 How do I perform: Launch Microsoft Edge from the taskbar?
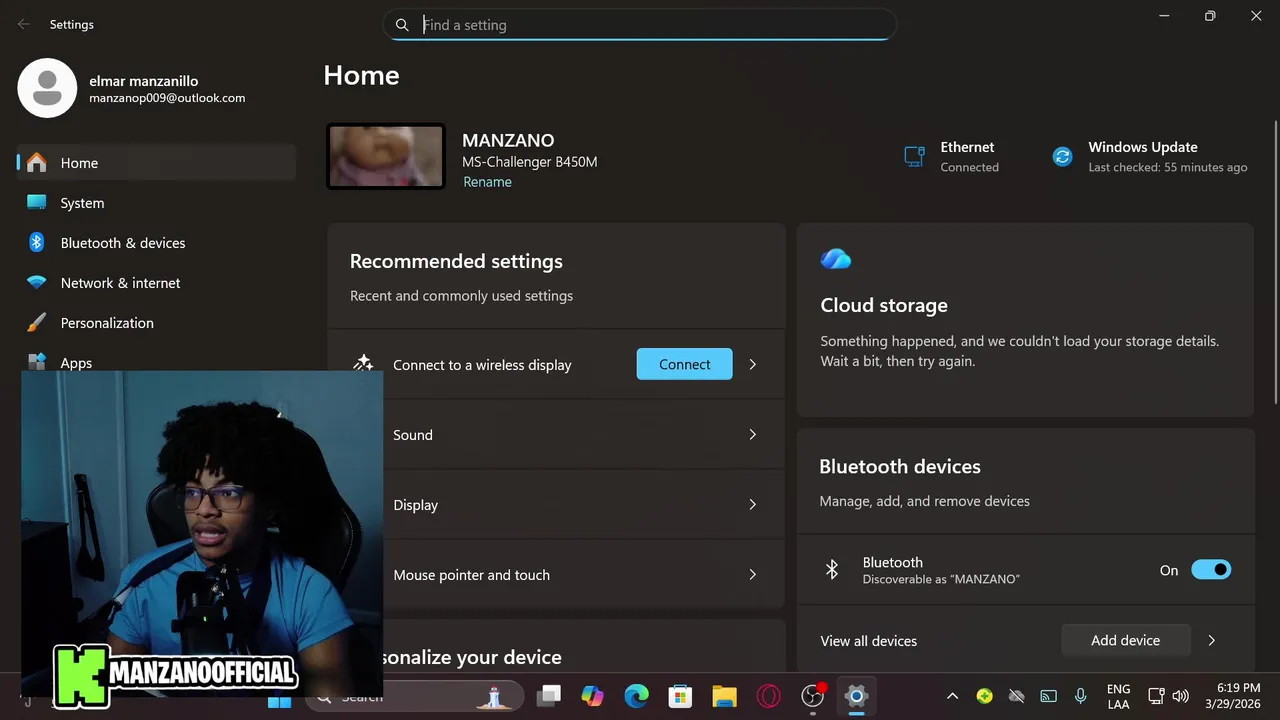click(637, 696)
